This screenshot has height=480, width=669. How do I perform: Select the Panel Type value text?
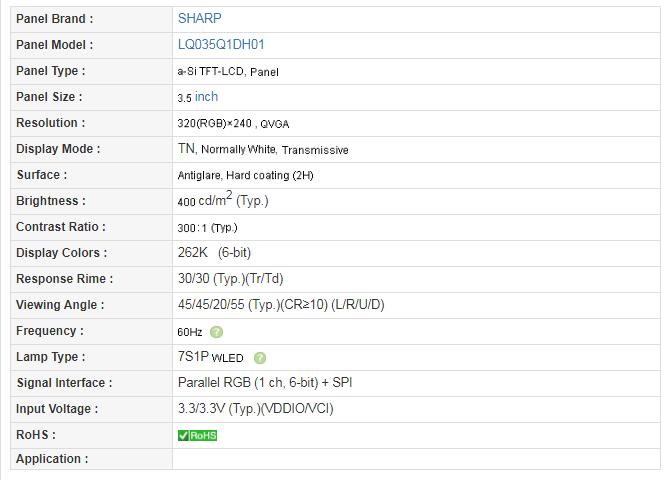pyautogui.click(x=228, y=71)
